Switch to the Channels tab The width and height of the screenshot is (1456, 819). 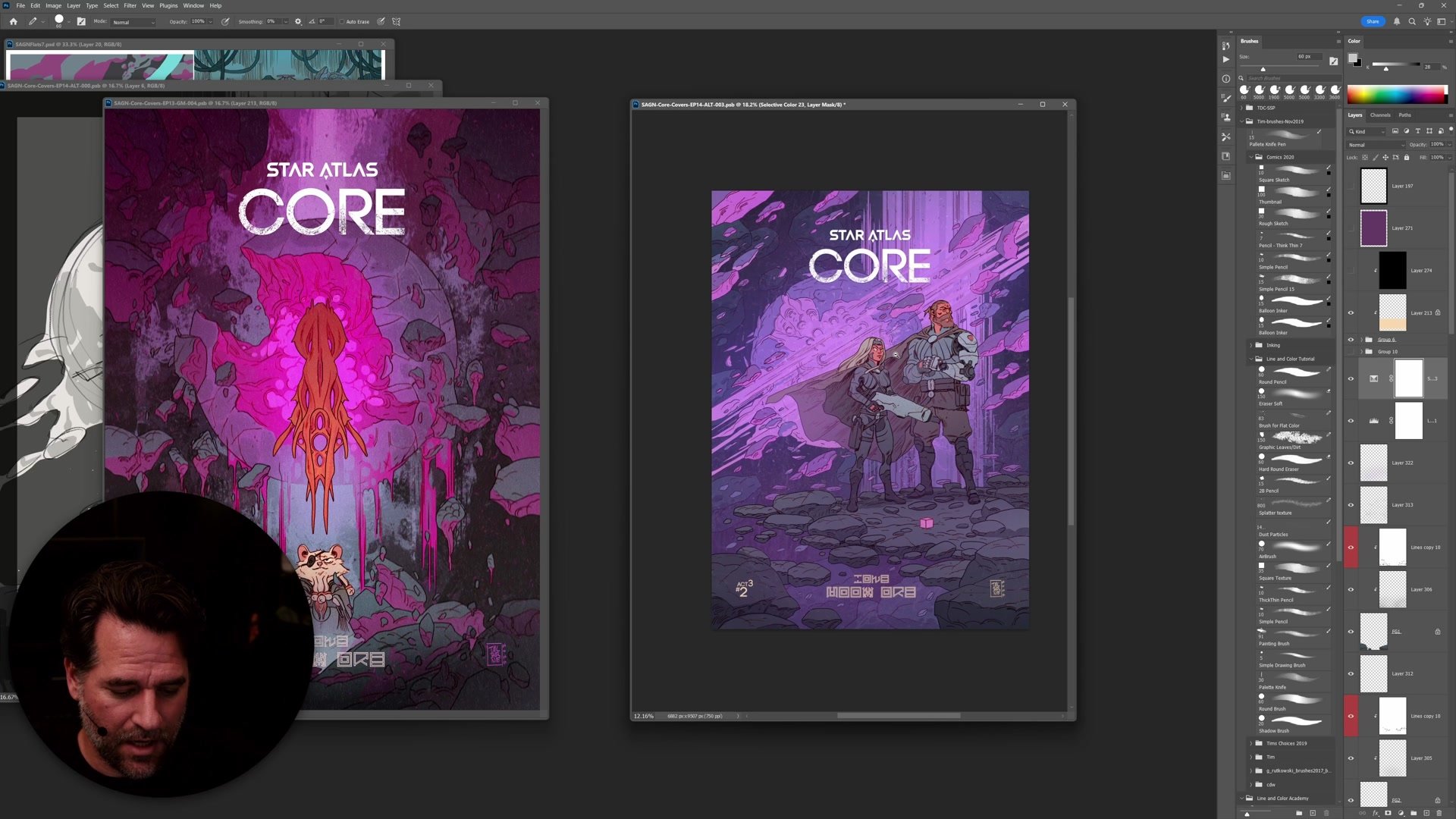[1380, 115]
